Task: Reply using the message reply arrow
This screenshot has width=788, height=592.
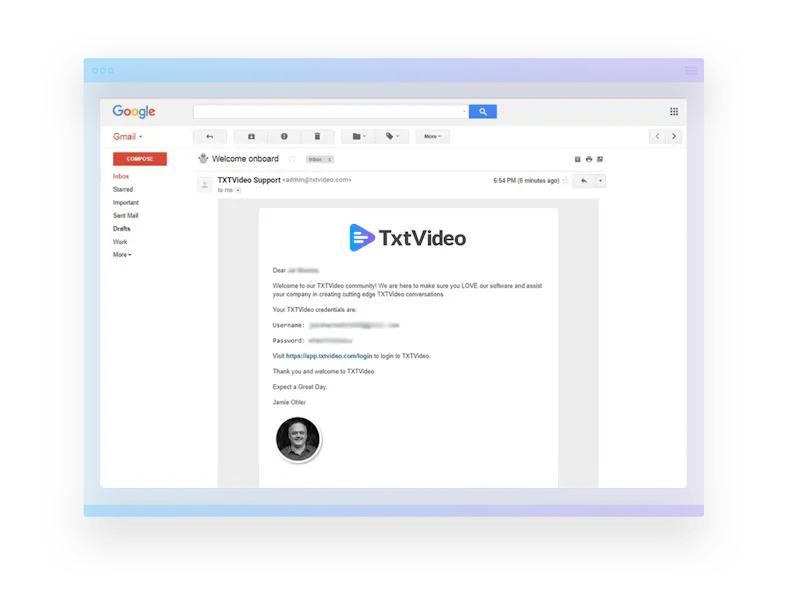Action: coord(584,181)
